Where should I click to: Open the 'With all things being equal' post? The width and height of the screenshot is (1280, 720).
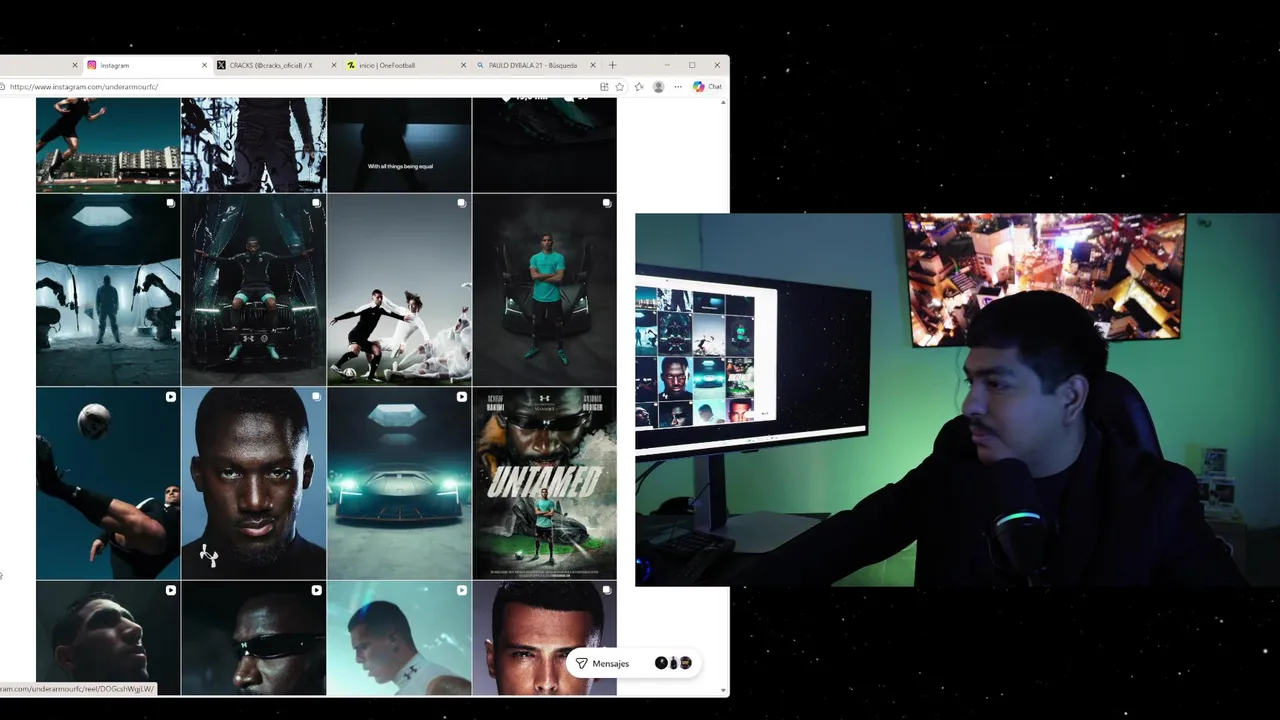coord(399,144)
